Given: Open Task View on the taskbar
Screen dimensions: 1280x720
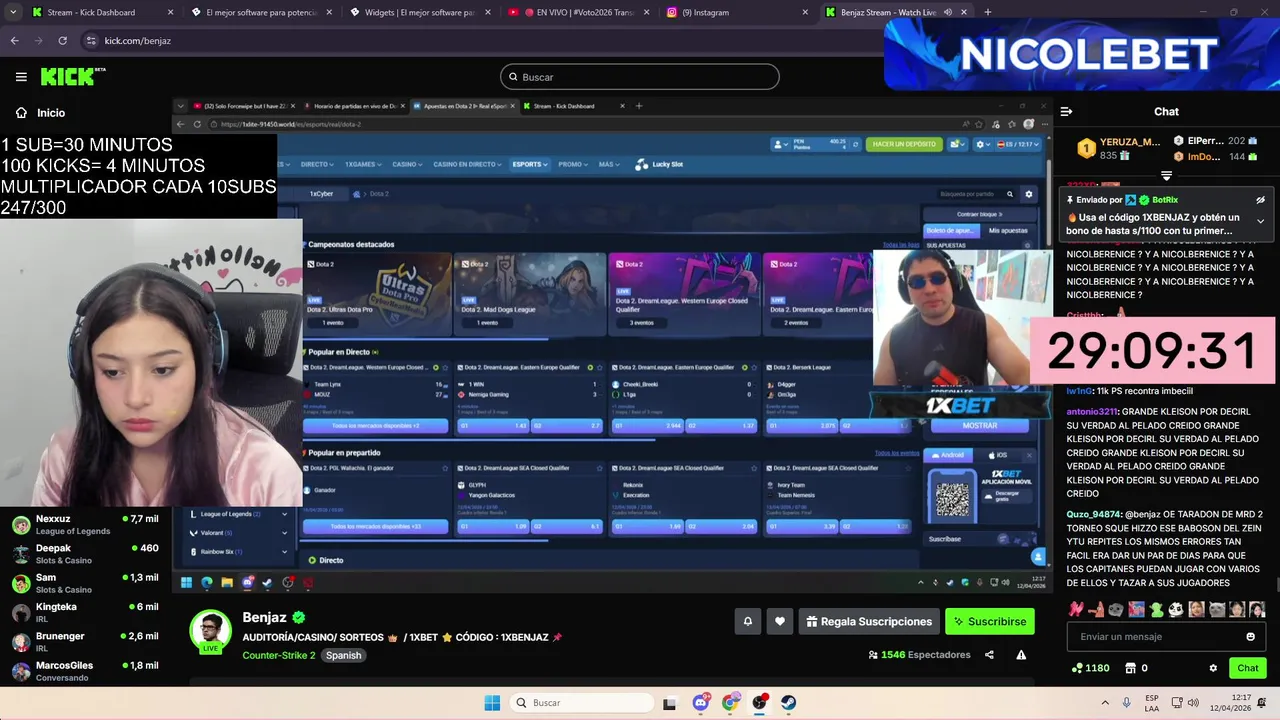Looking at the screenshot, I should pos(669,703).
